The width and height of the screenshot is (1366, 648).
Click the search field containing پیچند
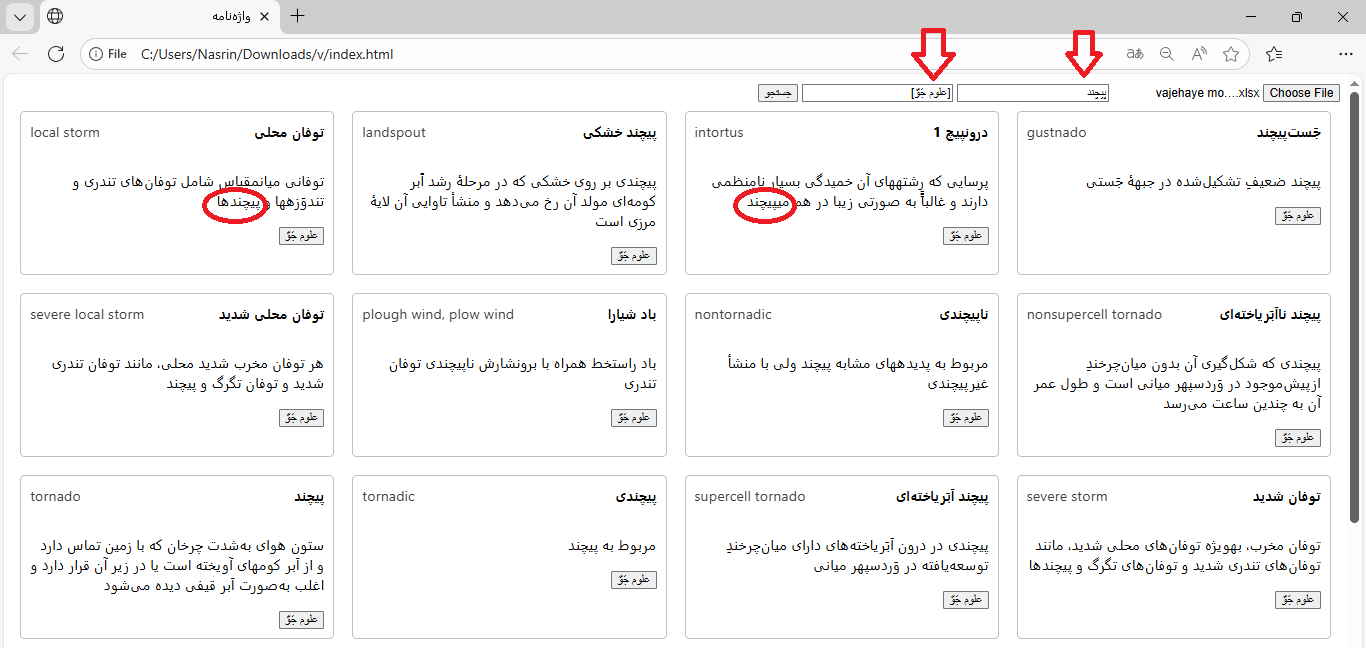coord(1033,93)
